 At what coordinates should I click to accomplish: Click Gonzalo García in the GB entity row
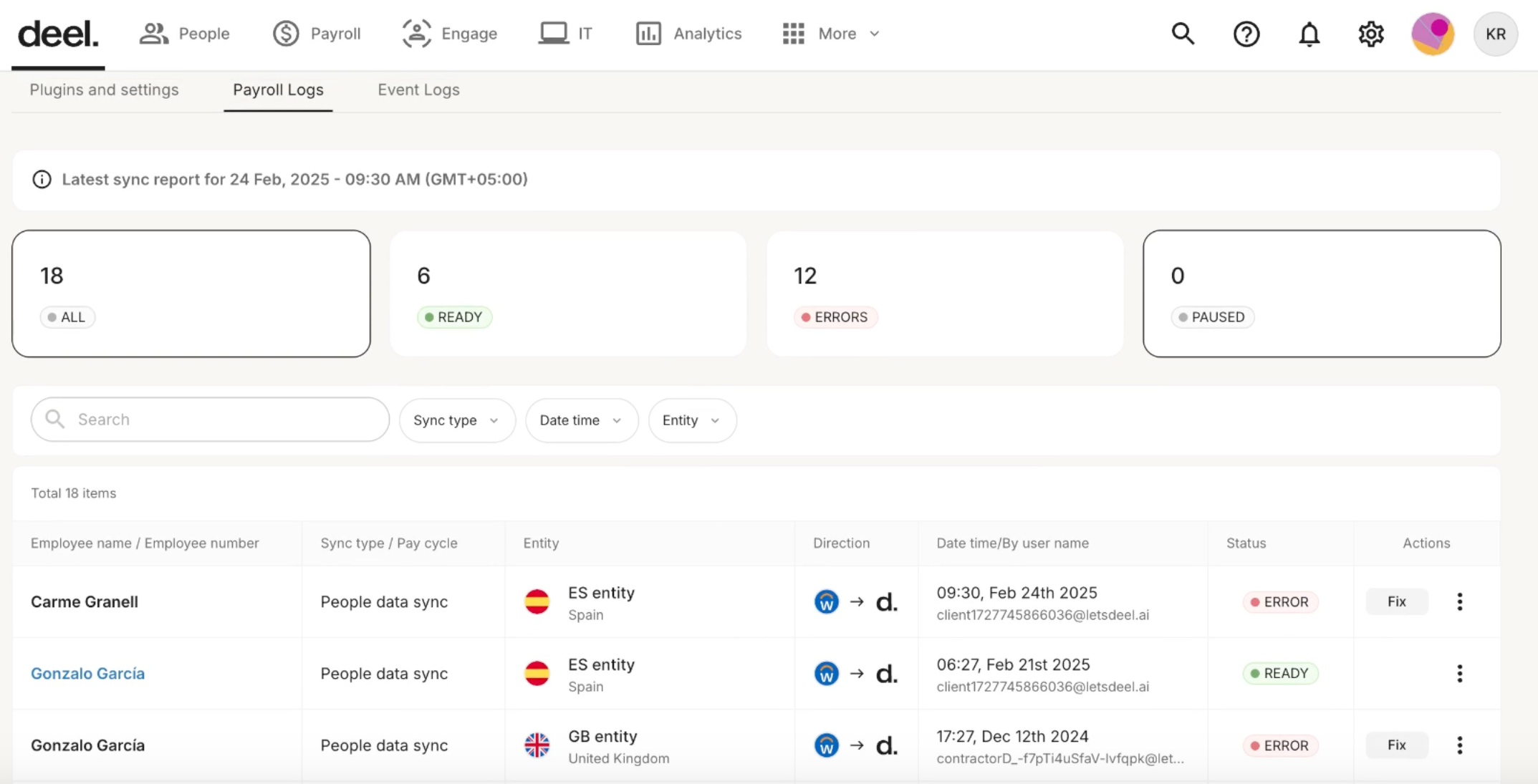[x=87, y=745]
